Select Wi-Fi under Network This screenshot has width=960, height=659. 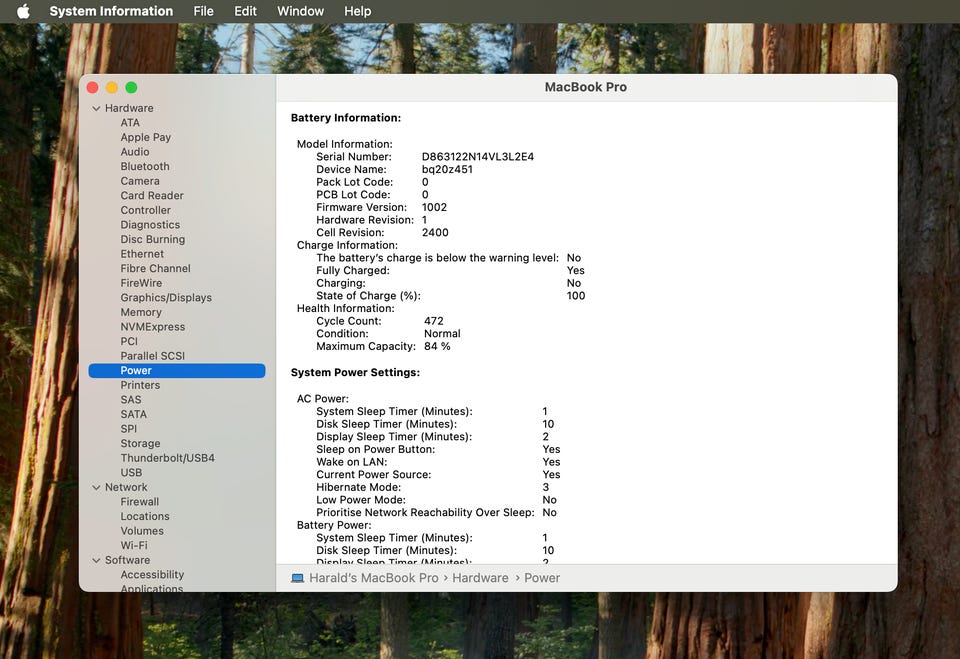pyautogui.click(x=134, y=546)
